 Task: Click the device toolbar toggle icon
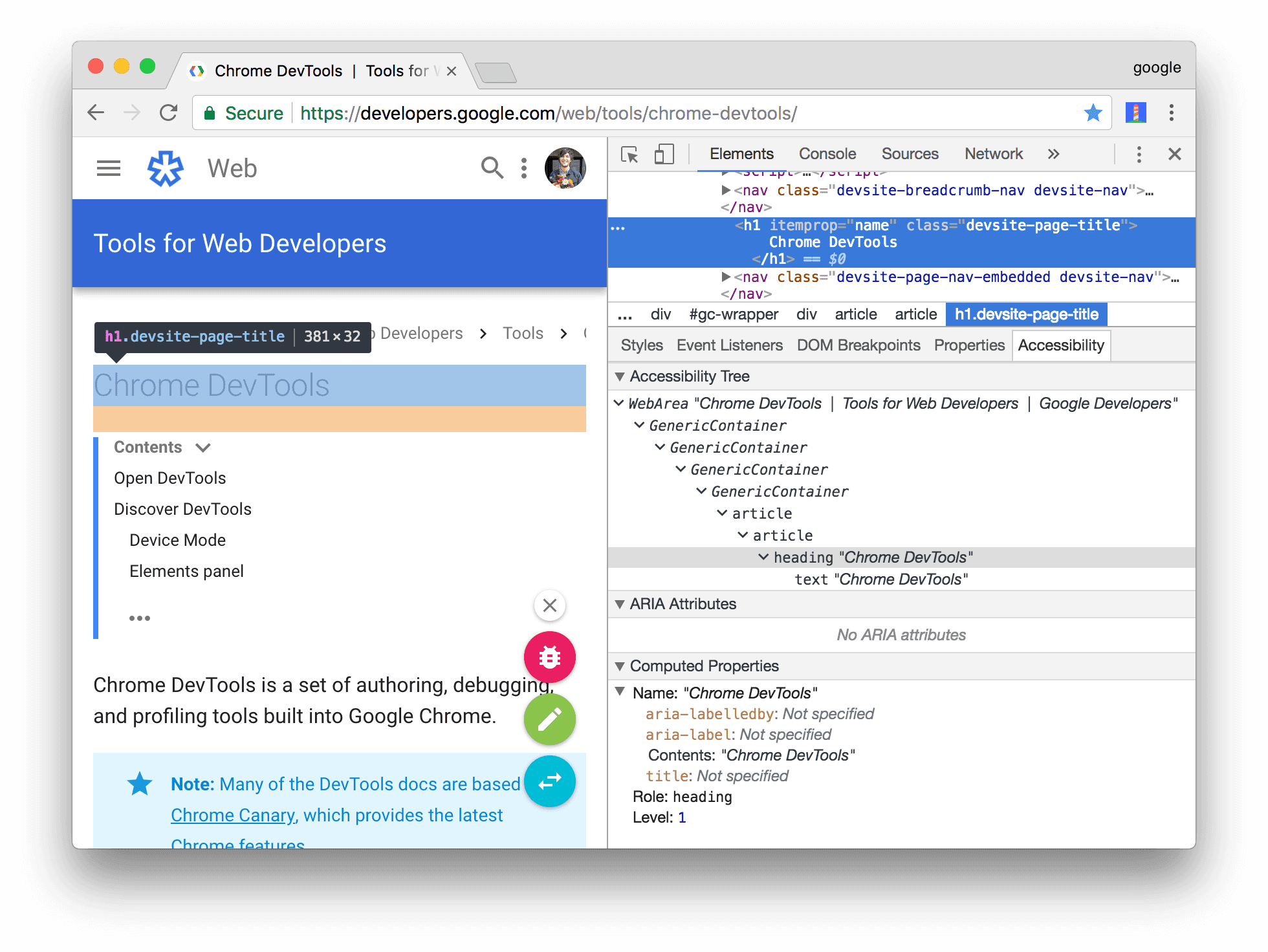(659, 154)
